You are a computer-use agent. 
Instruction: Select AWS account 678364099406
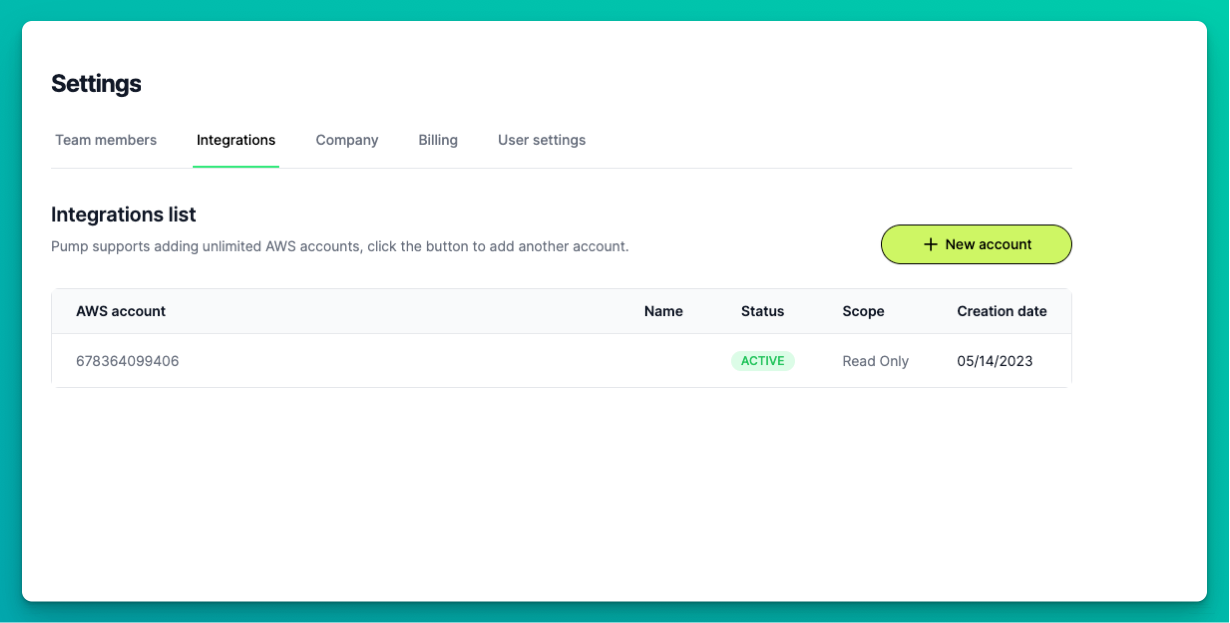pyautogui.click(x=128, y=361)
